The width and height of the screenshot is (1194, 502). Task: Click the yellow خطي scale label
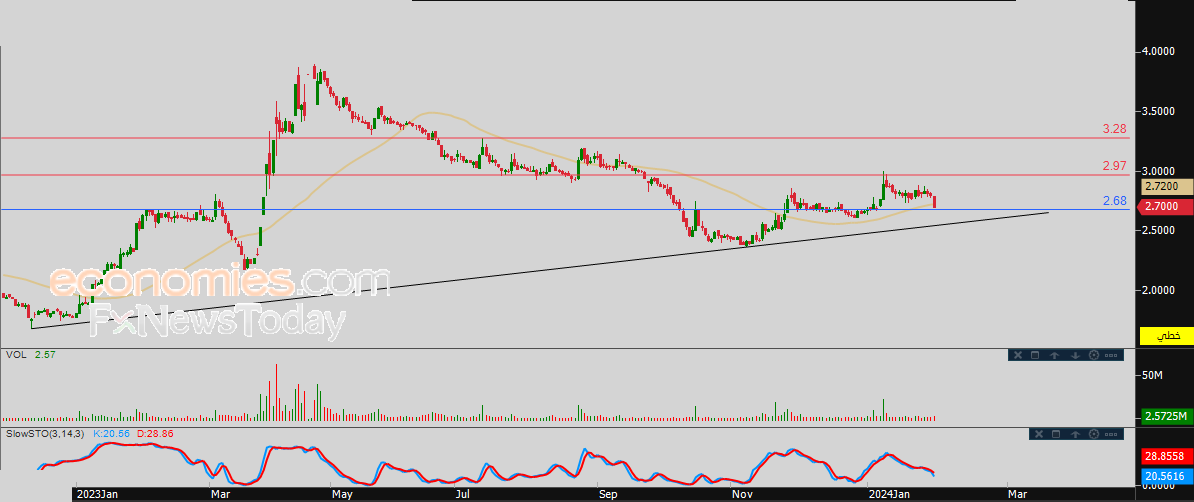[x=1167, y=336]
